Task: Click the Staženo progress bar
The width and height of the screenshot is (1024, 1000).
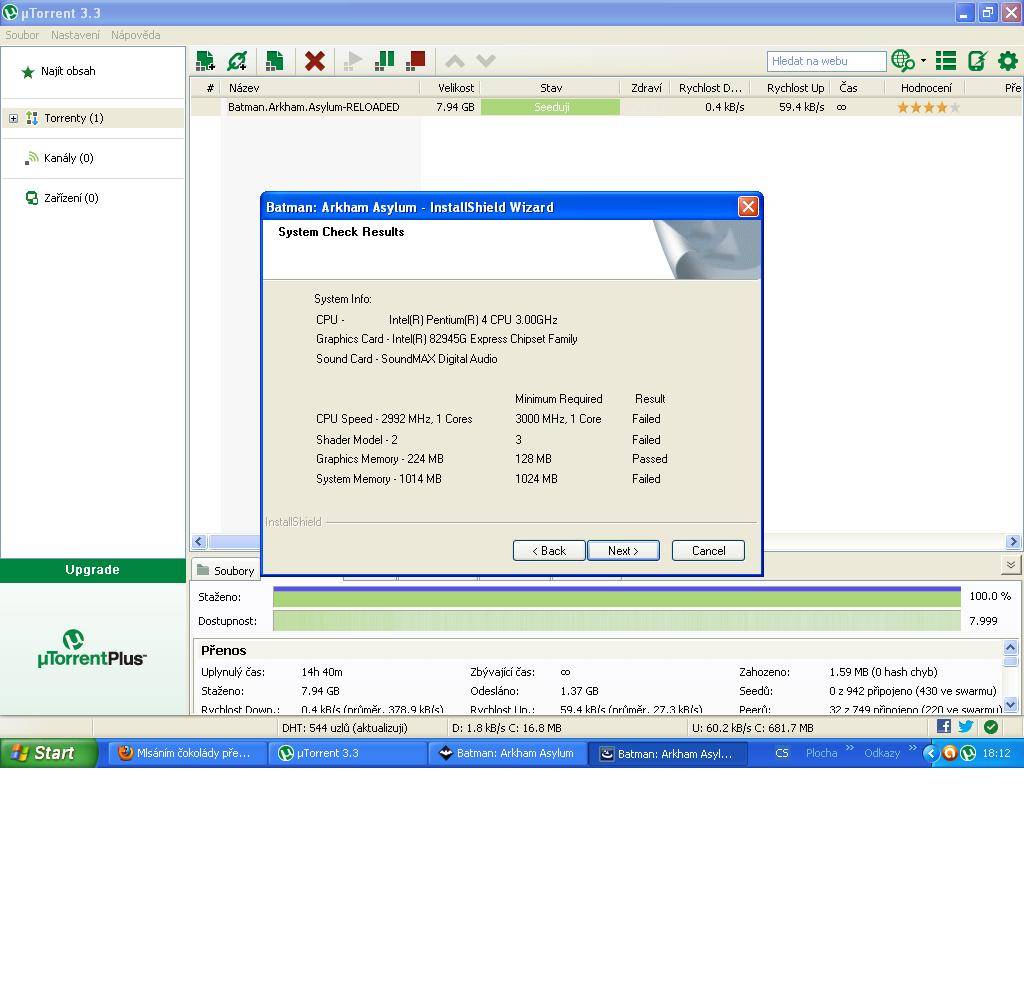Action: click(x=616, y=597)
